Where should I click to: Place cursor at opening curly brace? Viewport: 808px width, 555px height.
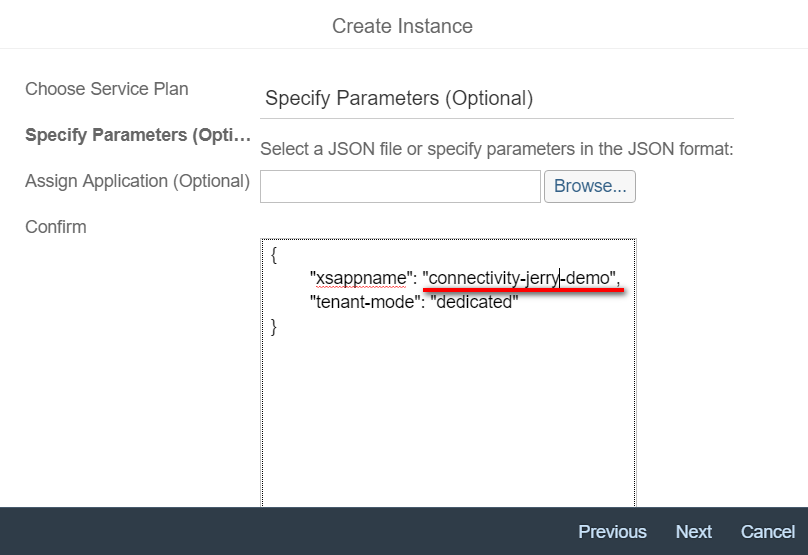[274, 256]
